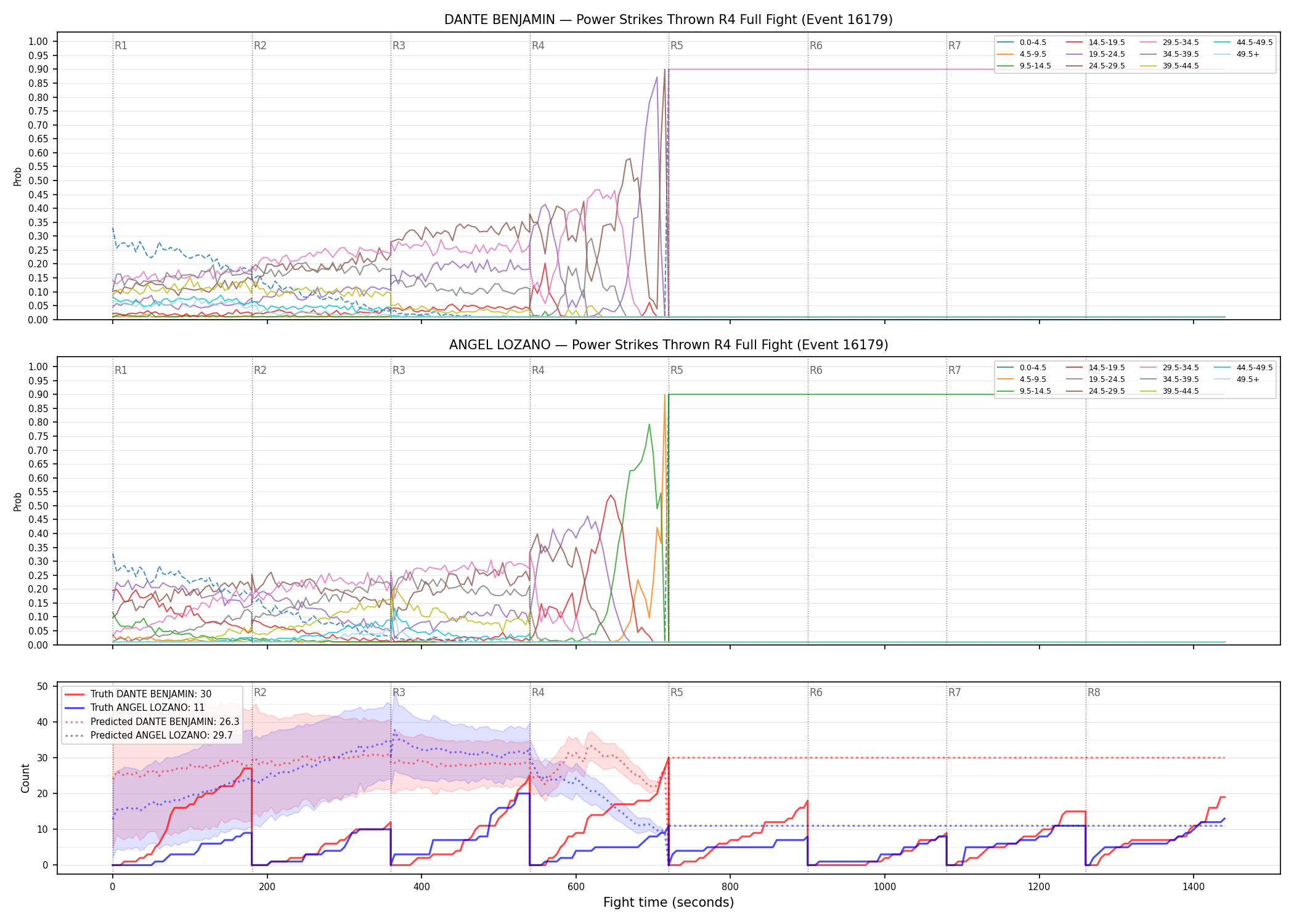1294x924 pixels.
Task: Click the R2 round marker in Count chart
Action: [260, 692]
